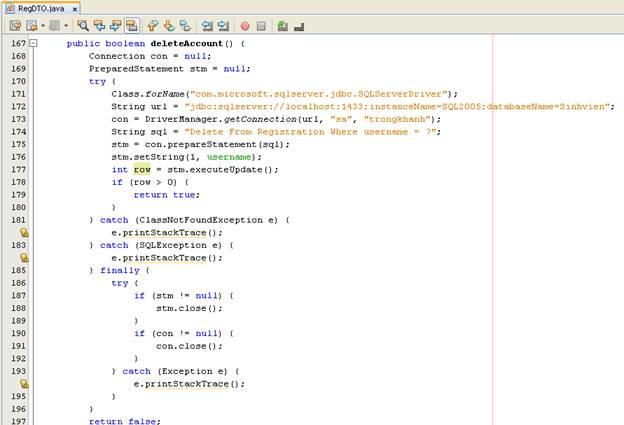Viewport: 624px width, 425px height.
Task: Go to Previous Bookmark (up arrow icon)
Action: (152, 26)
